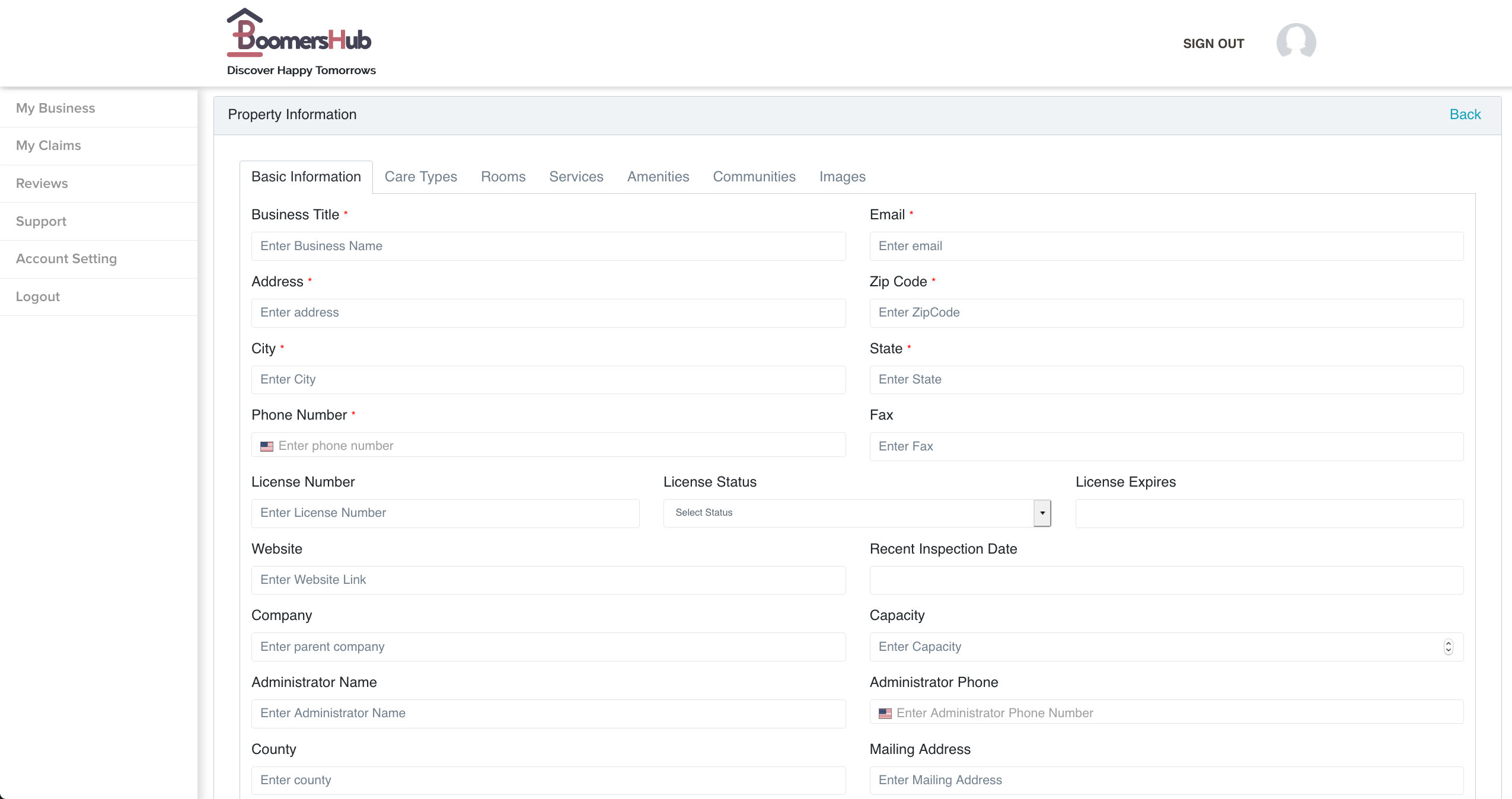
Task: Click into the State field
Action: coord(1166,380)
